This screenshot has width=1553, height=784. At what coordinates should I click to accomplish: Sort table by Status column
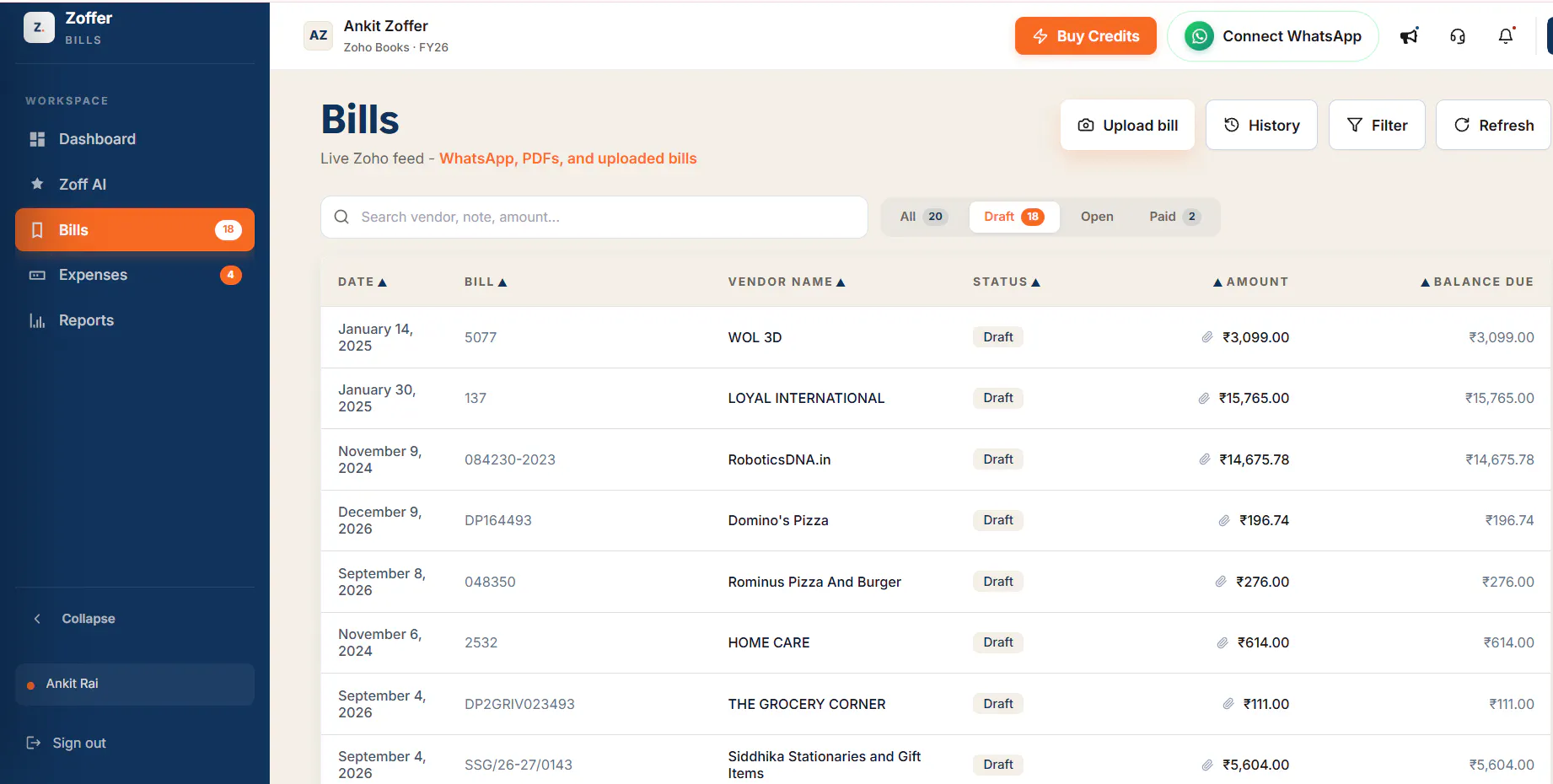click(1007, 282)
